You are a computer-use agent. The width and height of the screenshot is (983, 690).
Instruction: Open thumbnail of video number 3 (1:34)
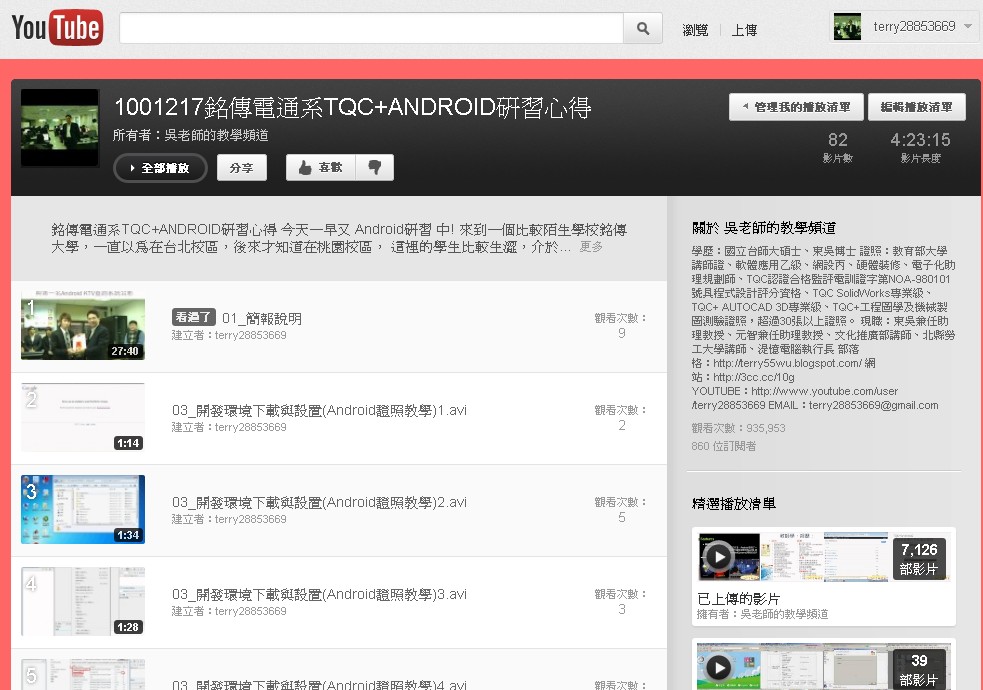[83, 510]
